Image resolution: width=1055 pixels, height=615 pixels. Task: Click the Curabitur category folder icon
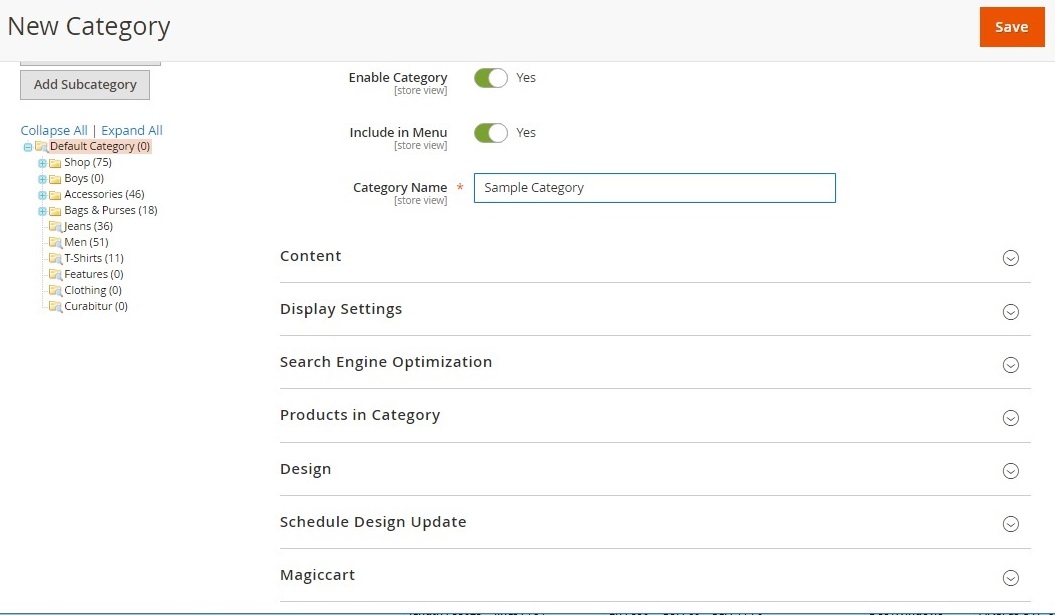(x=55, y=307)
